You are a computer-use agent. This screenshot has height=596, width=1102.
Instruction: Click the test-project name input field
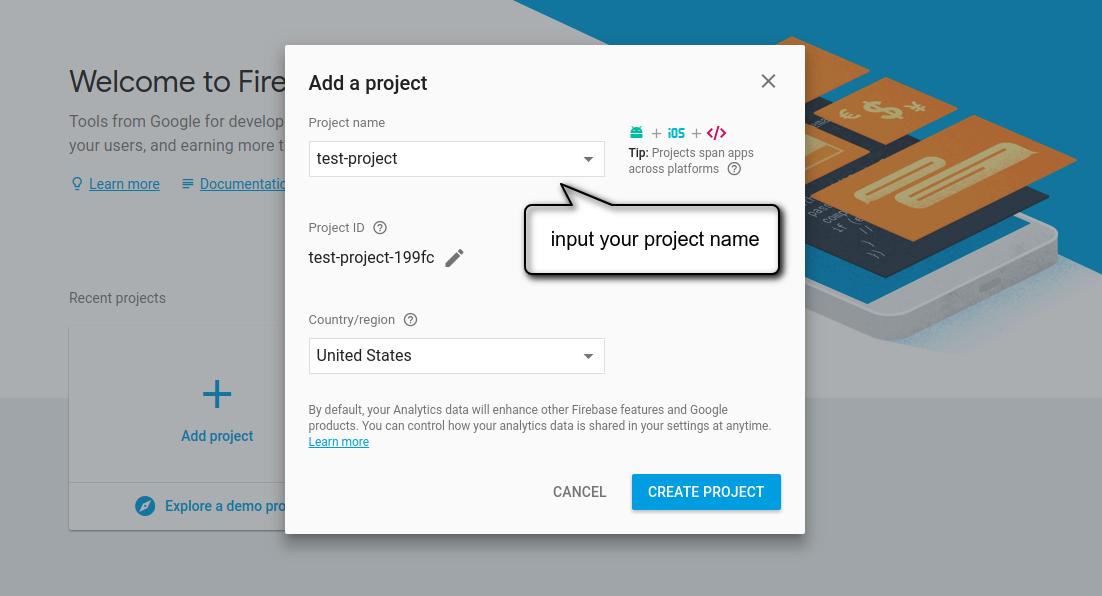pos(440,159)
